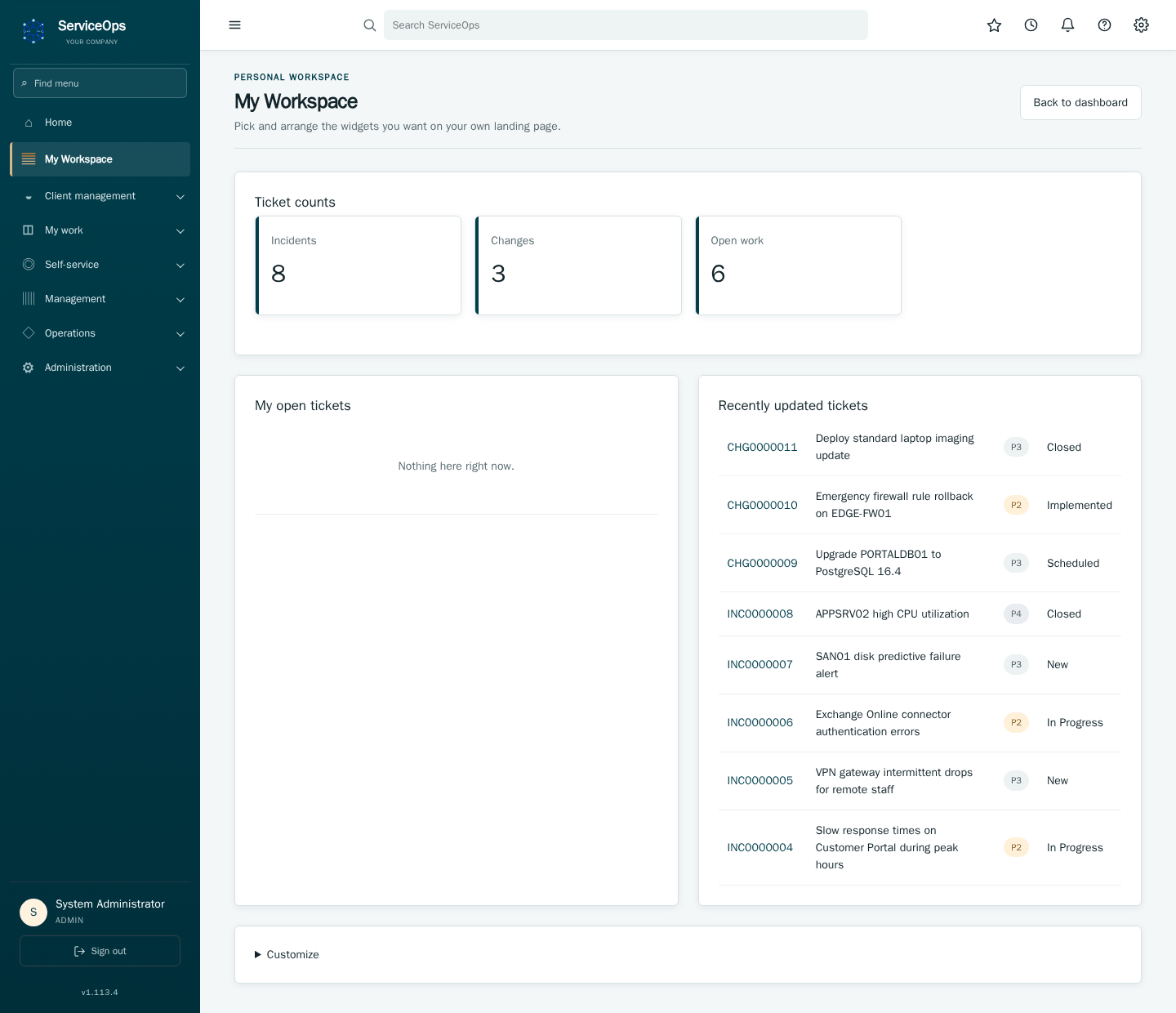
Task: Select My Workspace menu item
Action: click(x=100, y=159)
